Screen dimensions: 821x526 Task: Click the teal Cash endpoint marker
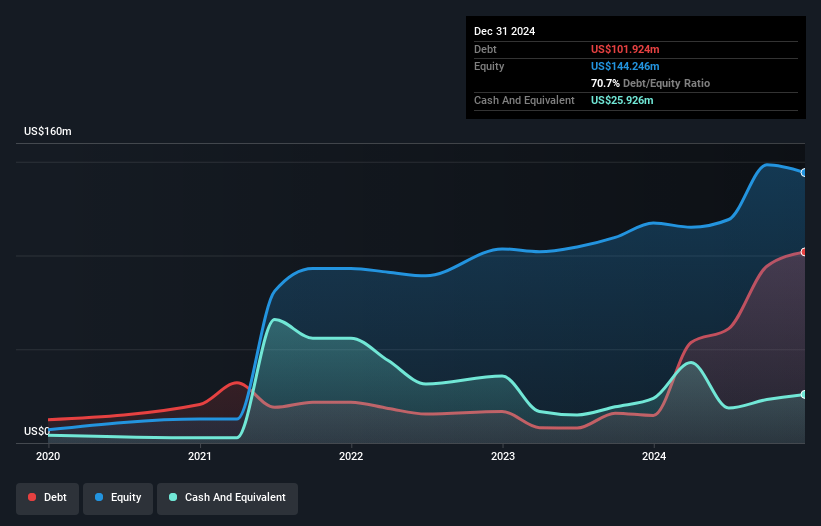[x=804, y=395]
